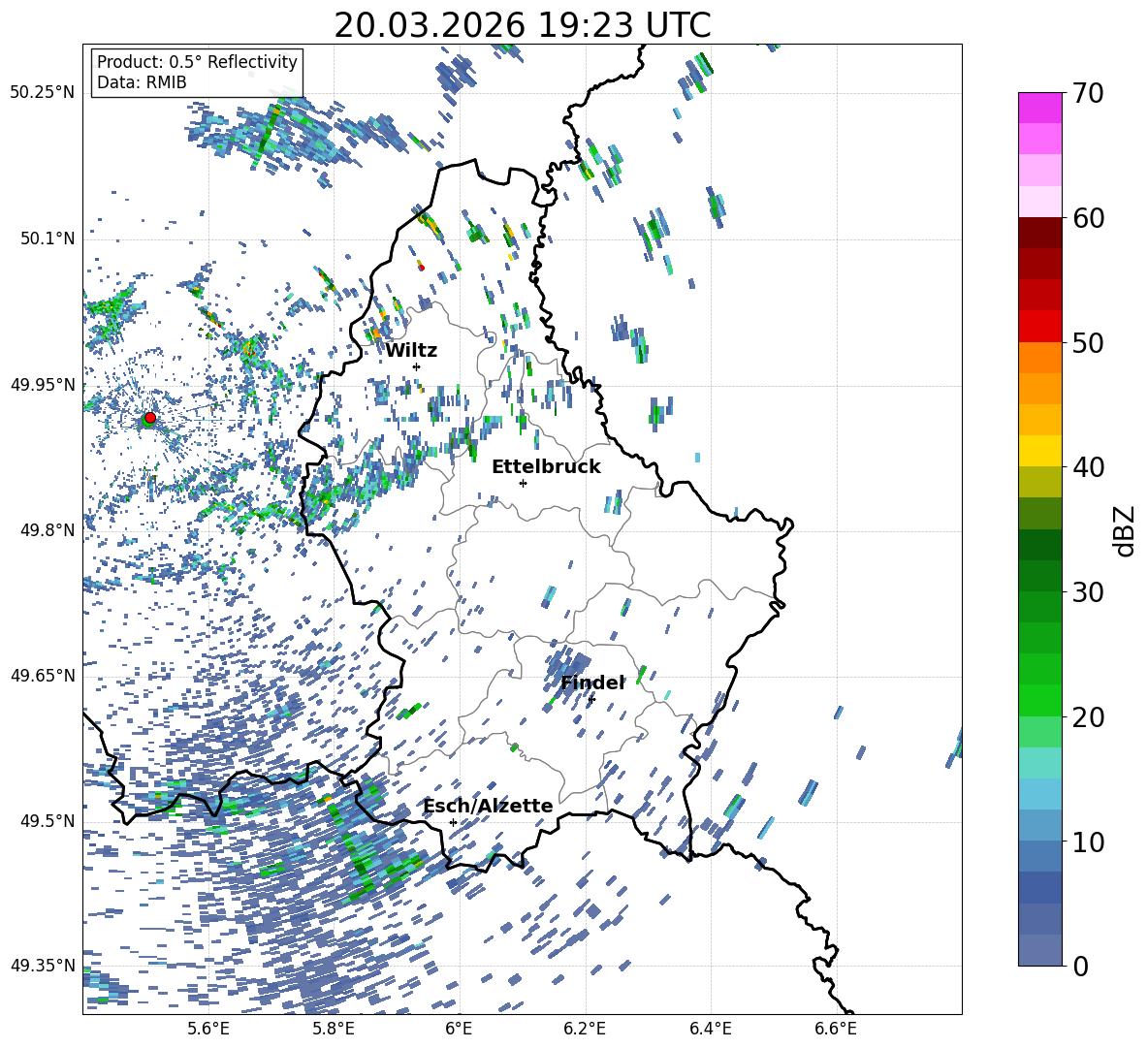
Task: Click the Ettelbruck station cross marker
Action: [x=523, y=483]
